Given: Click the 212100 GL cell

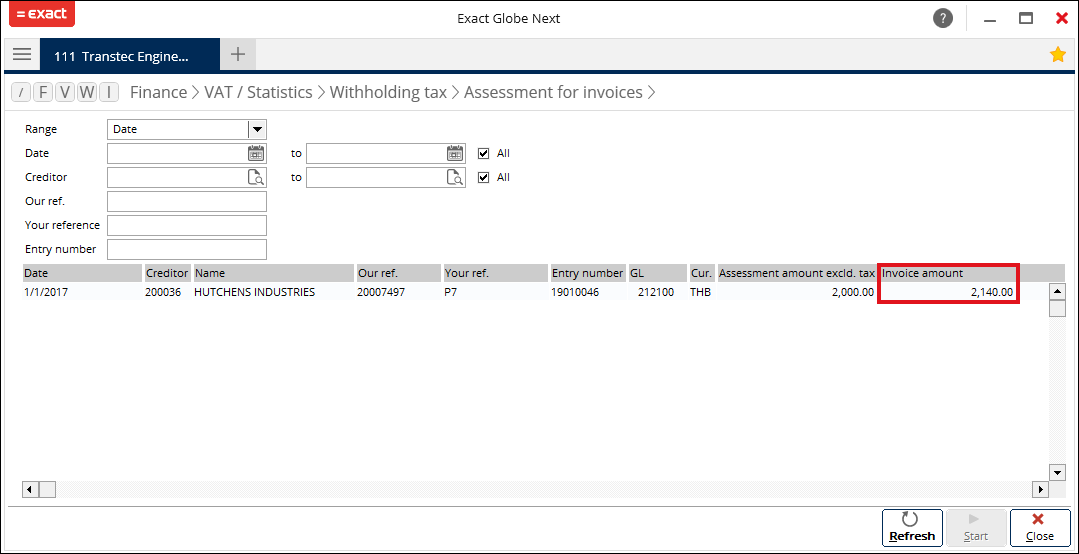Looking at the screenshot, I should point(656,292).
